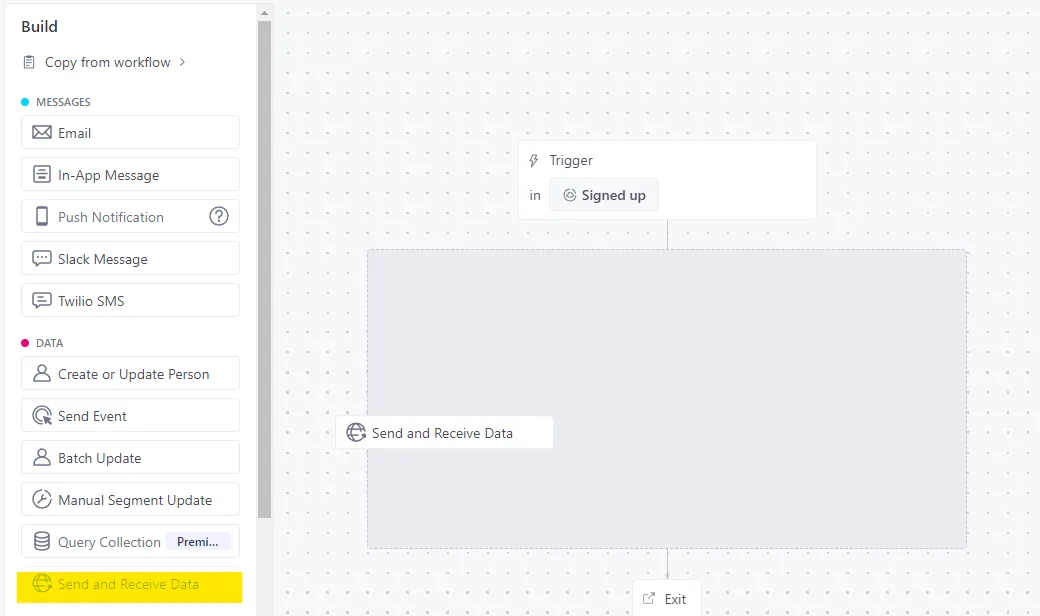Select the Send and Receive Data canvas node
The height and width of the screenshot is (616, 1040).
[444, 432]
